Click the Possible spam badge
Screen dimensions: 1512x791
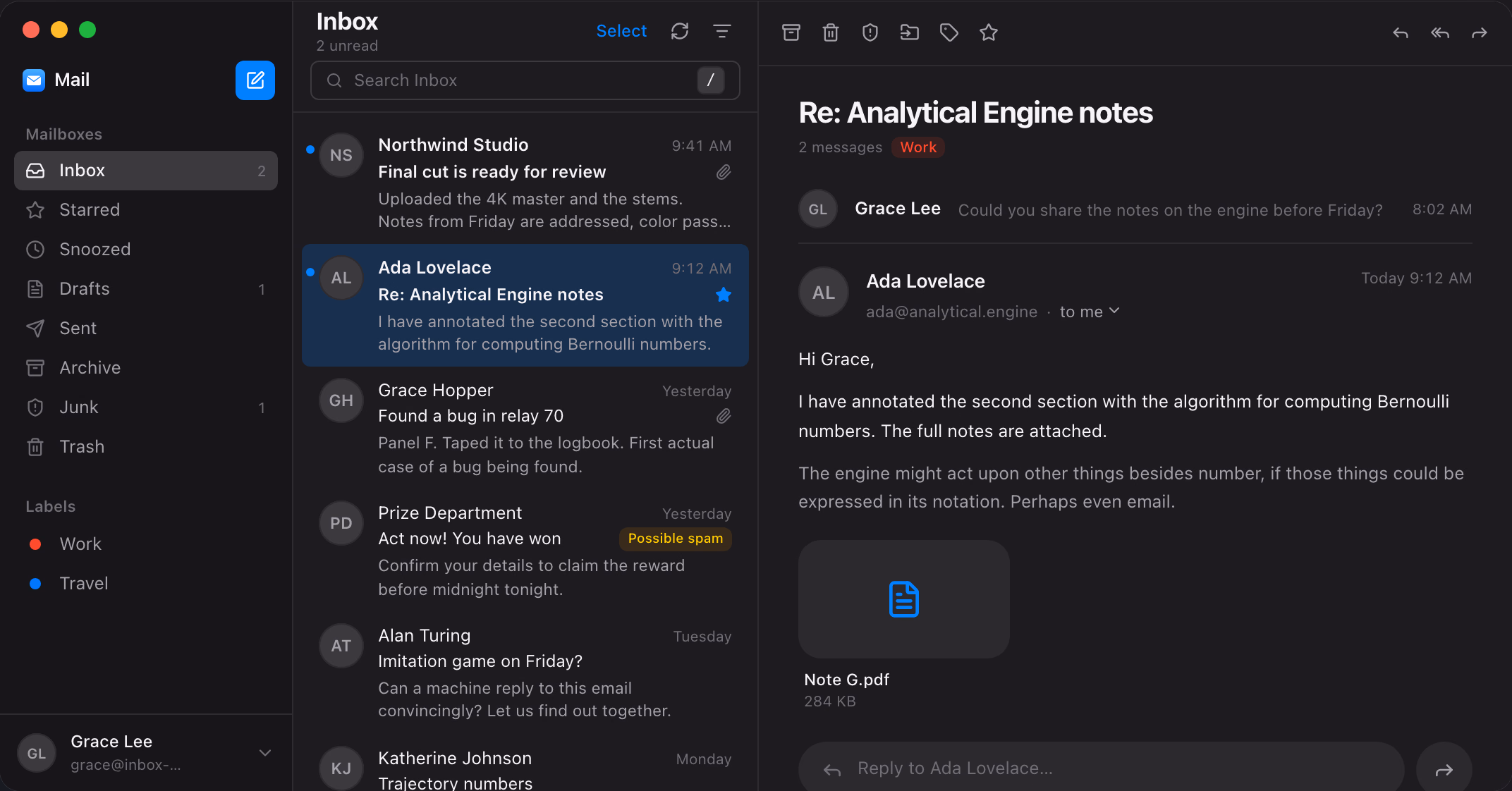[676, 539]
